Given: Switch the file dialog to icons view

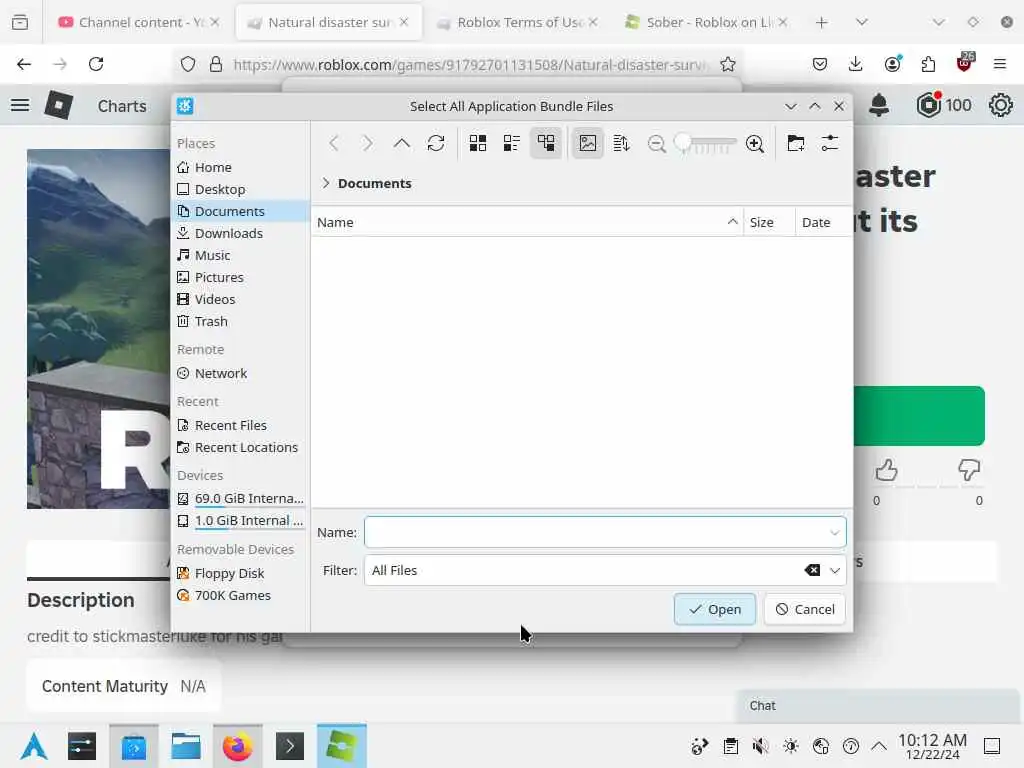Looking at the screenshot, I should click(x=478, y=143).
